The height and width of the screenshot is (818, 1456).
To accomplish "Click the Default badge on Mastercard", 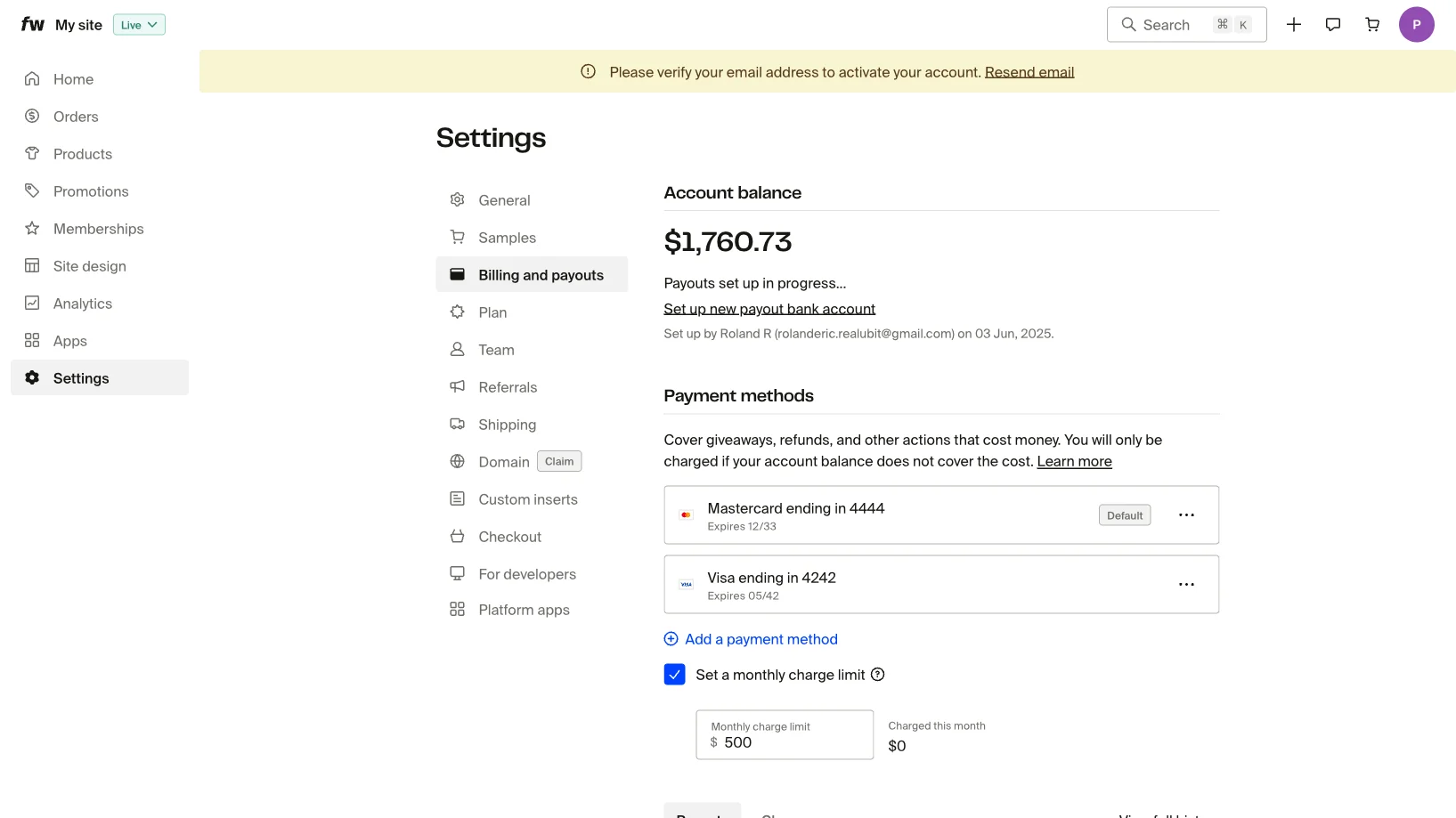I will point(1125,515).
